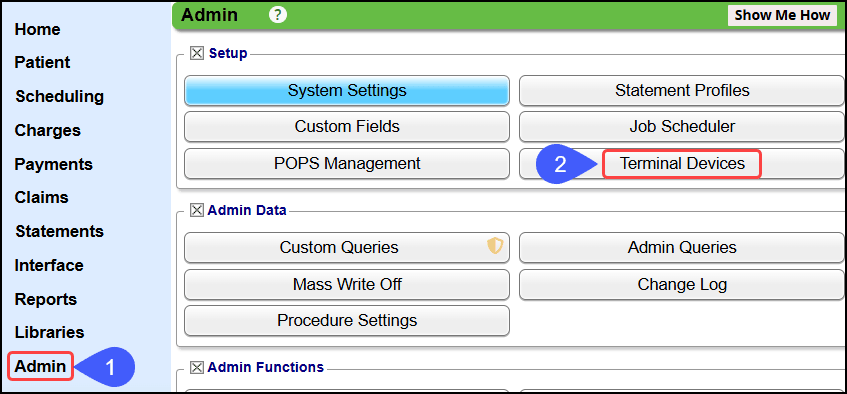Open the Libraries menu item
The width and height of the screenshot is (847, 394).
pyautogui.click(x=49, y=332)
